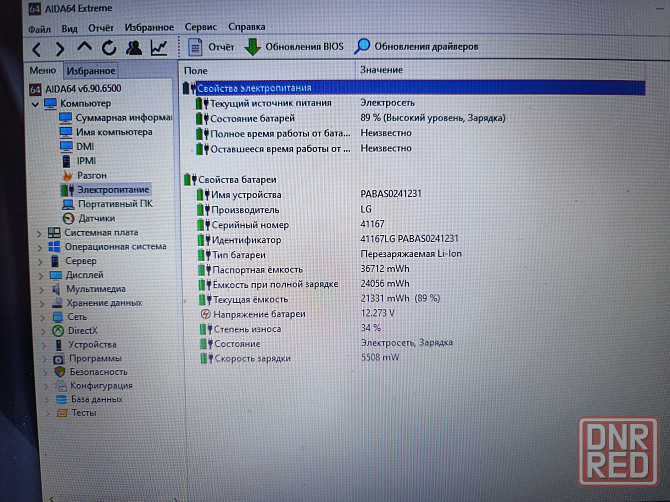Screen dimensions: 670x502
Task: Open the Датчики gauge icon item
Action: click(x=68, y=219)
